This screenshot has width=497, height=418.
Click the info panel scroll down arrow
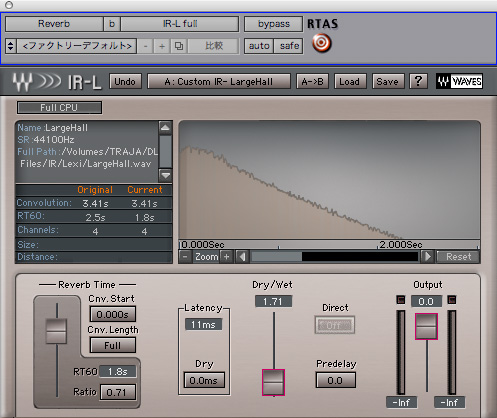165,175
